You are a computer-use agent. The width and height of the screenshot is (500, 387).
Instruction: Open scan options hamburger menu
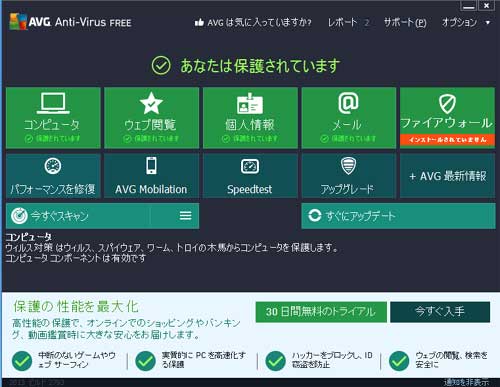(x=186, y=216)
